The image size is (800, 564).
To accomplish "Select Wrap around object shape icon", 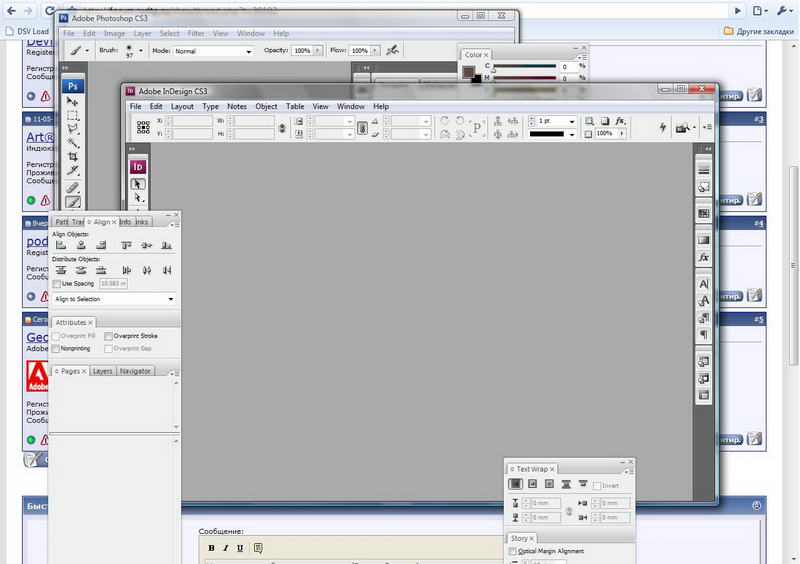I will (x=549, y=484).
